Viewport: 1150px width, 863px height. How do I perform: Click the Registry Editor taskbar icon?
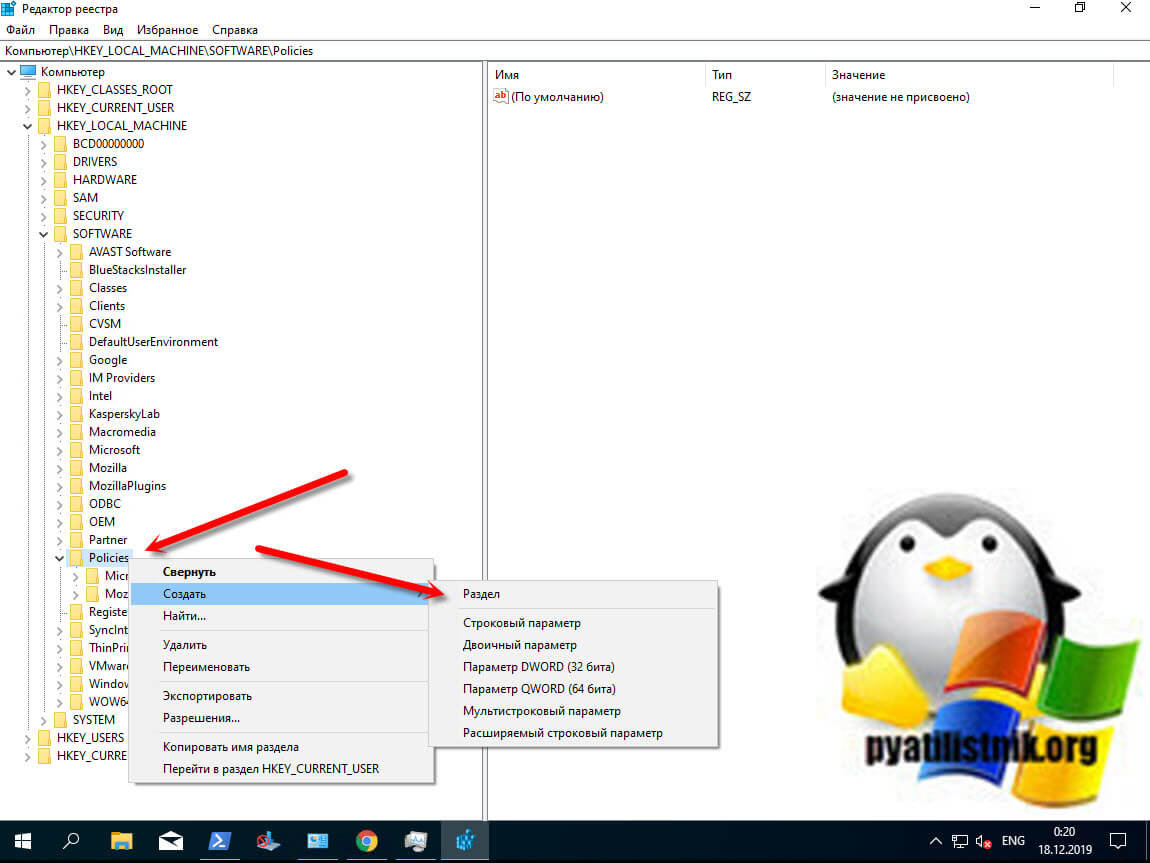point(465,841)
